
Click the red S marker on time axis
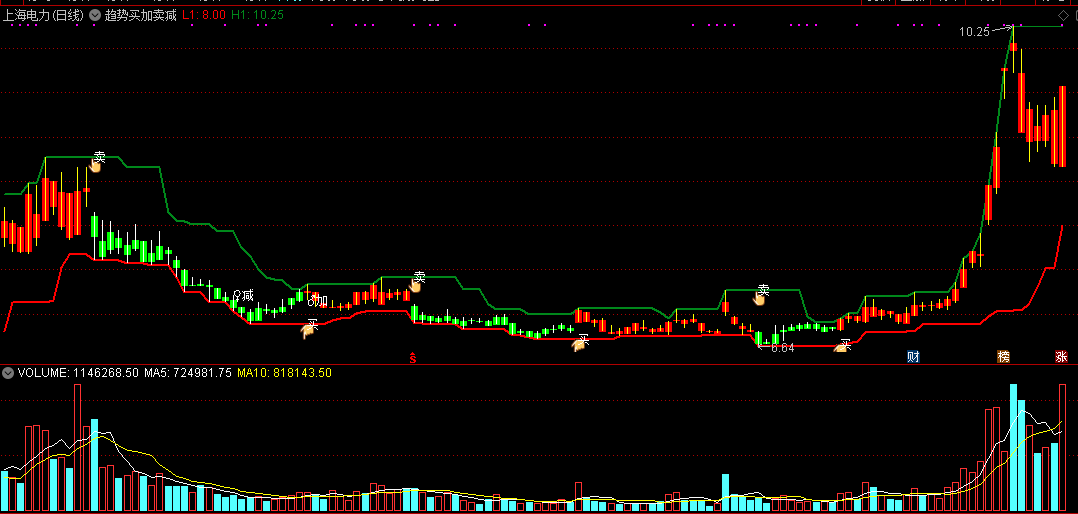tap(412, 357)
